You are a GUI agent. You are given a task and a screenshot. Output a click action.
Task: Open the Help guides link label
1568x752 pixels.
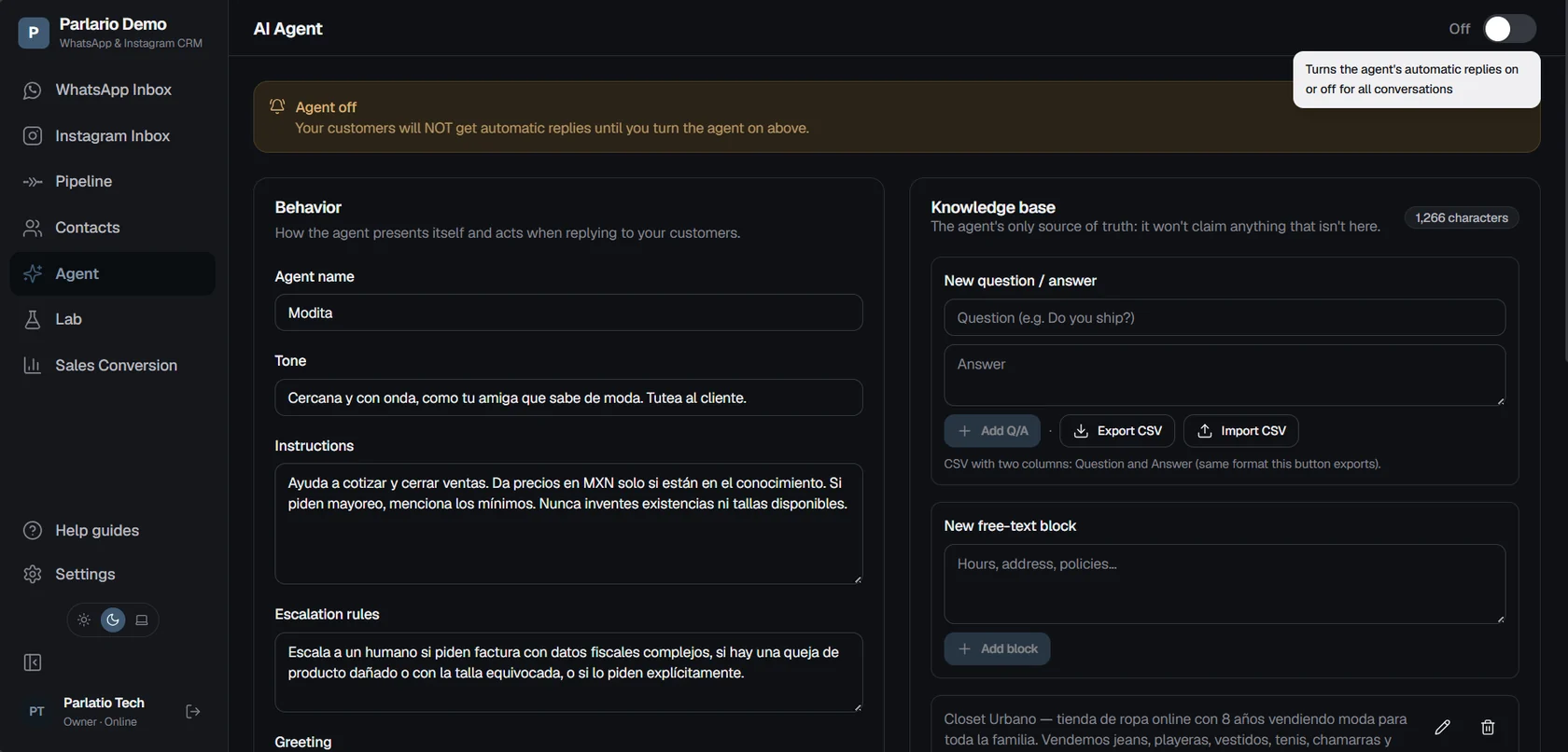pos(97,531)
